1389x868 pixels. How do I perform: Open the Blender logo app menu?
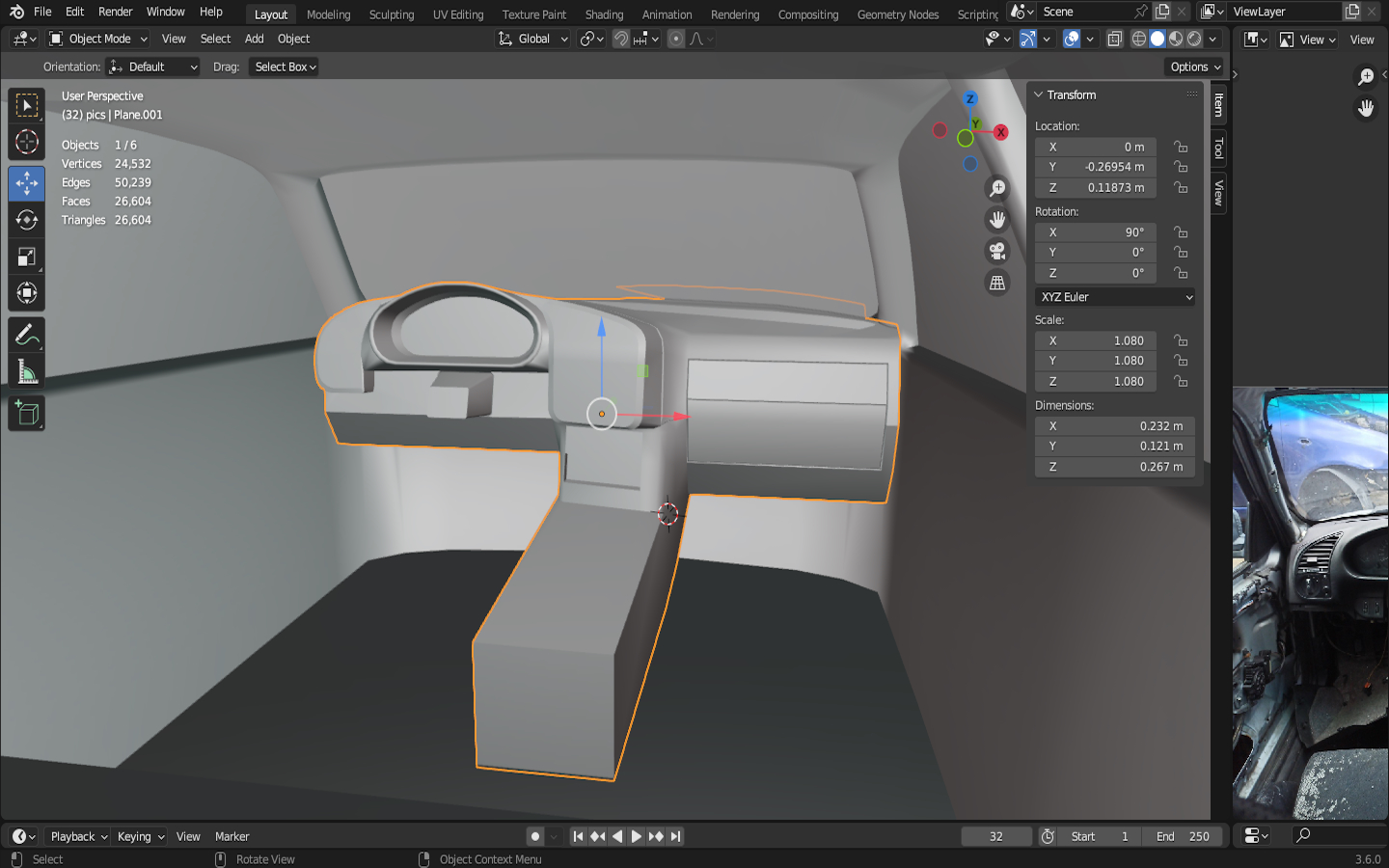coord(16,12)
